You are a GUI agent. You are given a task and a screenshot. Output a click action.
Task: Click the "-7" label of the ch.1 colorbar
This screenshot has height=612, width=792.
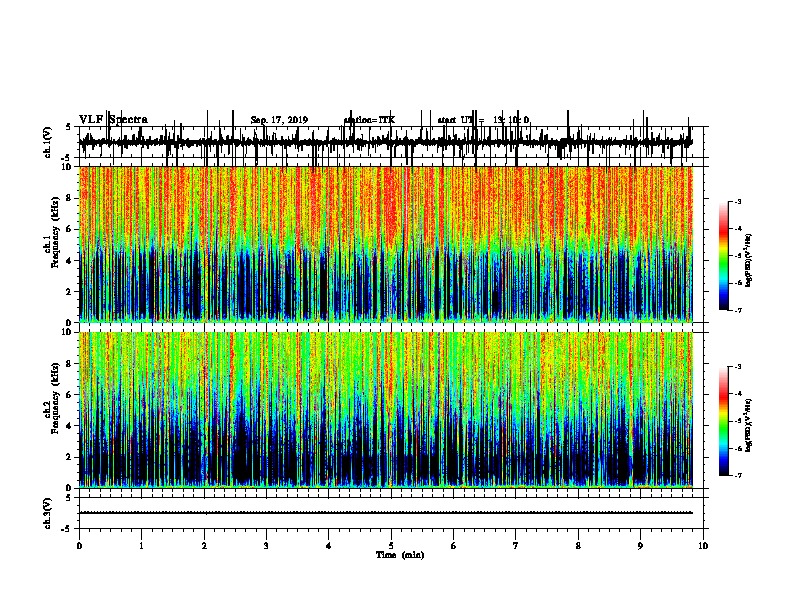(x=738, y=310)
